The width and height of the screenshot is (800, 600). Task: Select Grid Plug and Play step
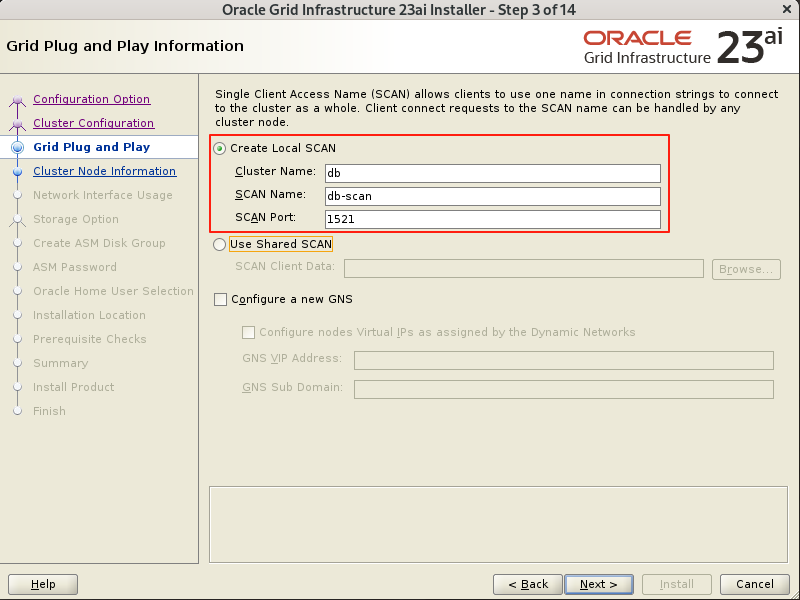(x=91, y=147)
